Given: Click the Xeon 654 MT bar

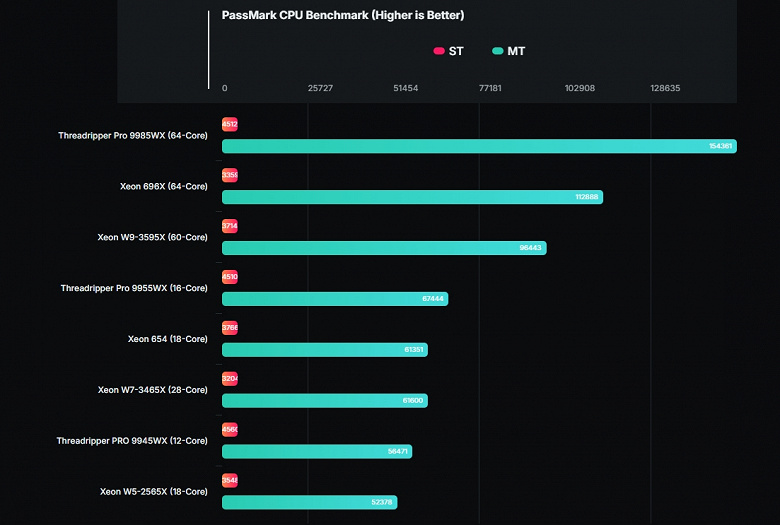Looking at the screenshot, I should tap(324, 350).
